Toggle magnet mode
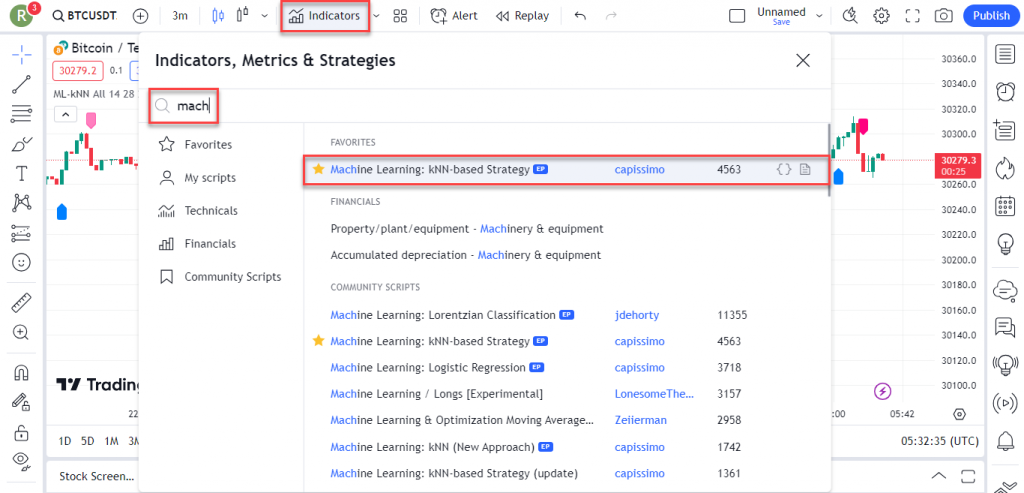Image resolution: width=1024 pixels, height=493 pixels. point(22,372)
